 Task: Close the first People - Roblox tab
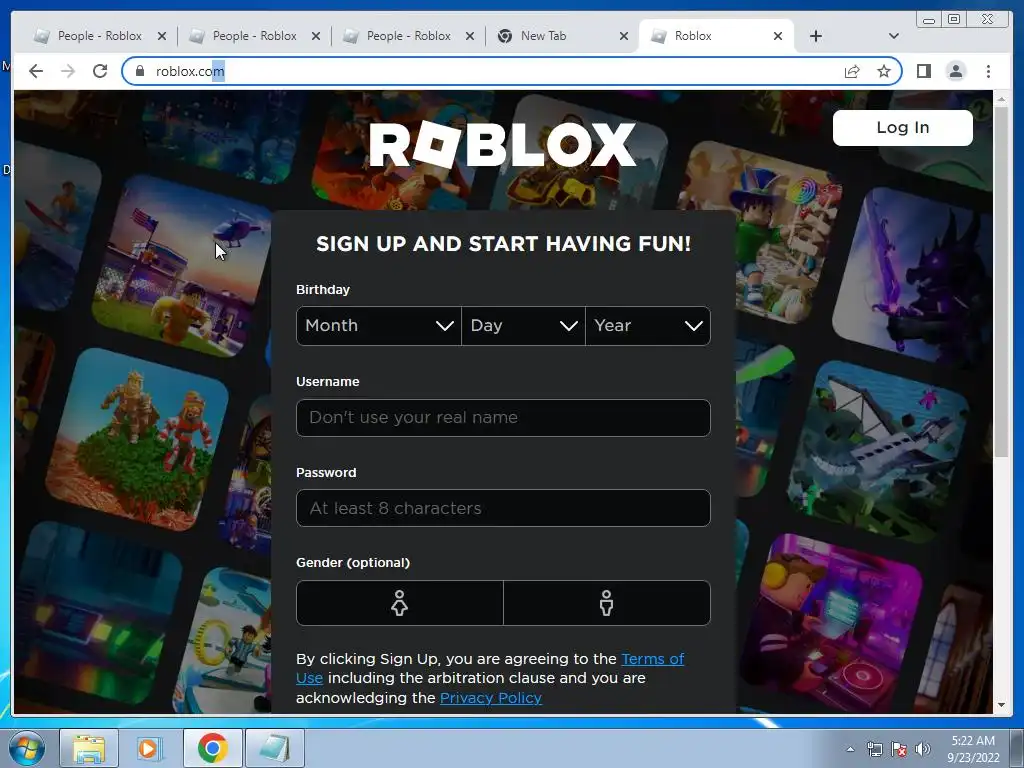tap(162, 36)
